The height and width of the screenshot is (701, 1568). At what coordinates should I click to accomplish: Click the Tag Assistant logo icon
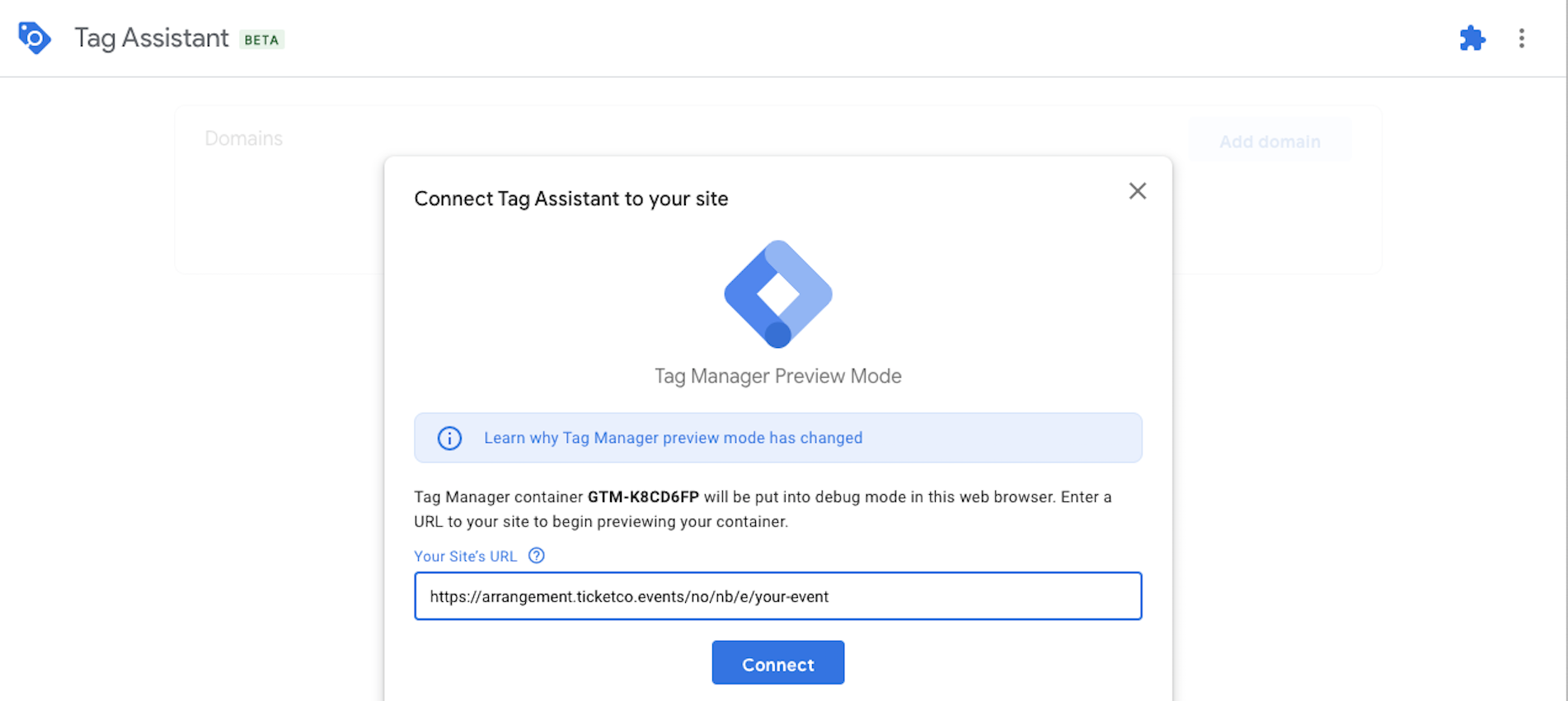tap(35, 38)
